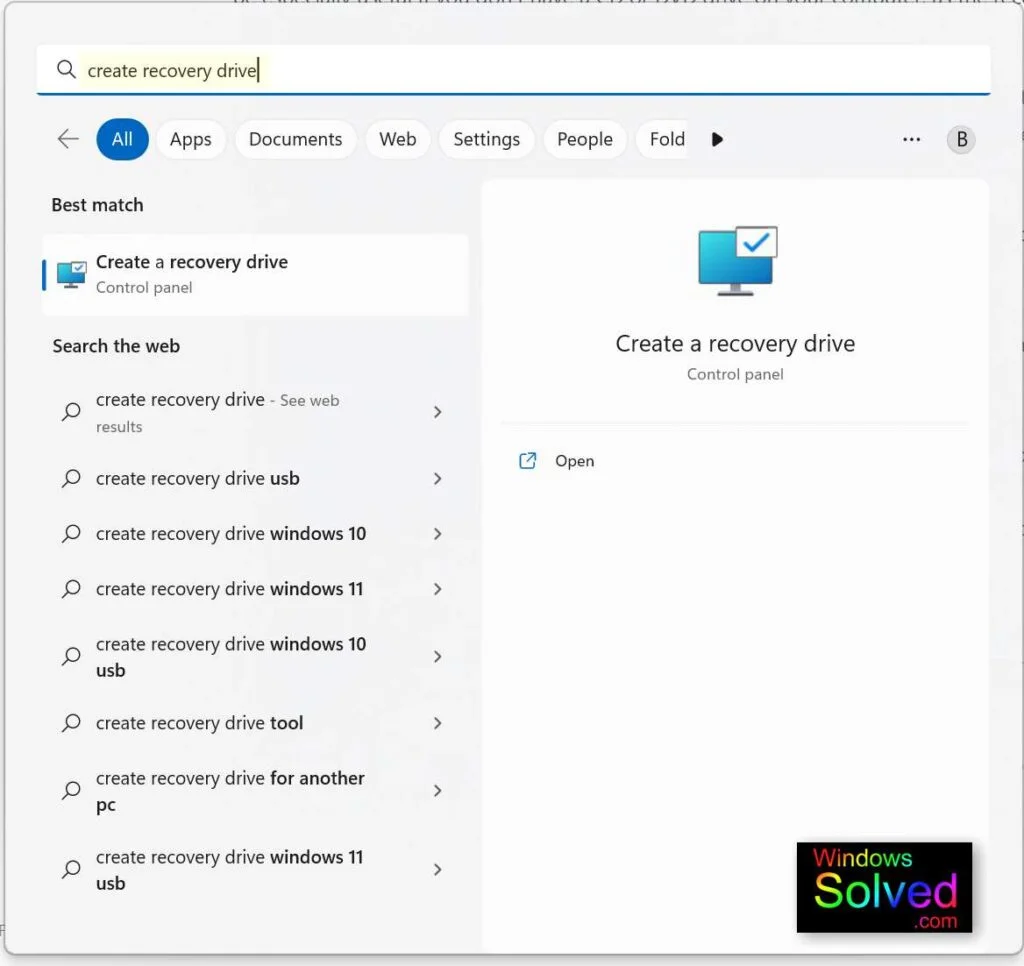Select 'create recovery drive usb' suggestion
The height and width of the screenshot is (966, 1024).
pyautogui.click(x=255, y=479)
